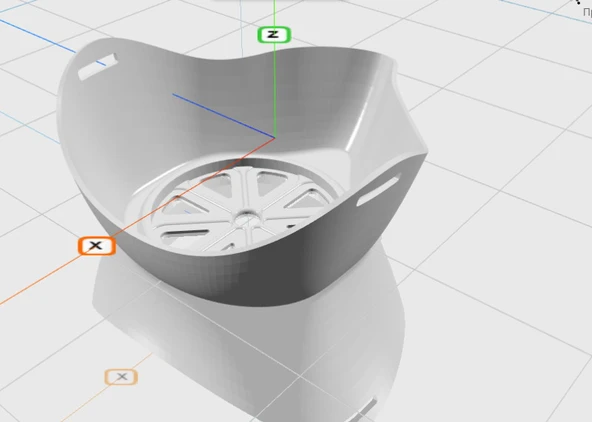Select the pointed right corner of bowl rim
The height and width of the screenshot is (422, 592).
(424, 151)
